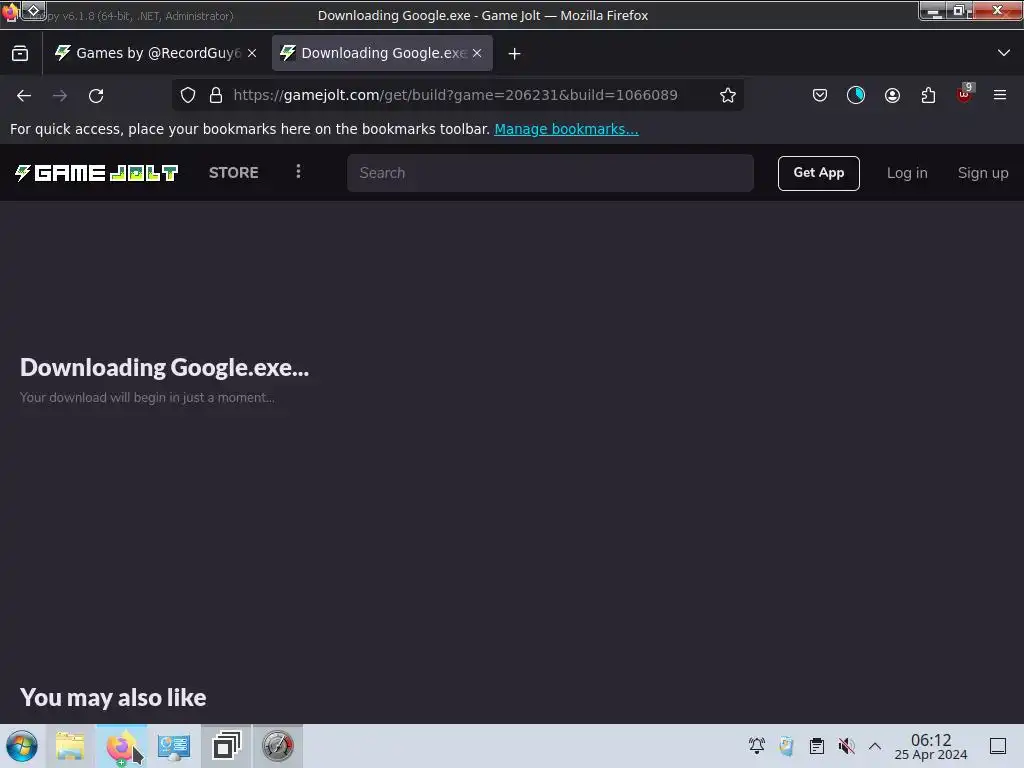Select the Downloading Google.exe tab
This screenshot has height=768, width=1024.
382,54
